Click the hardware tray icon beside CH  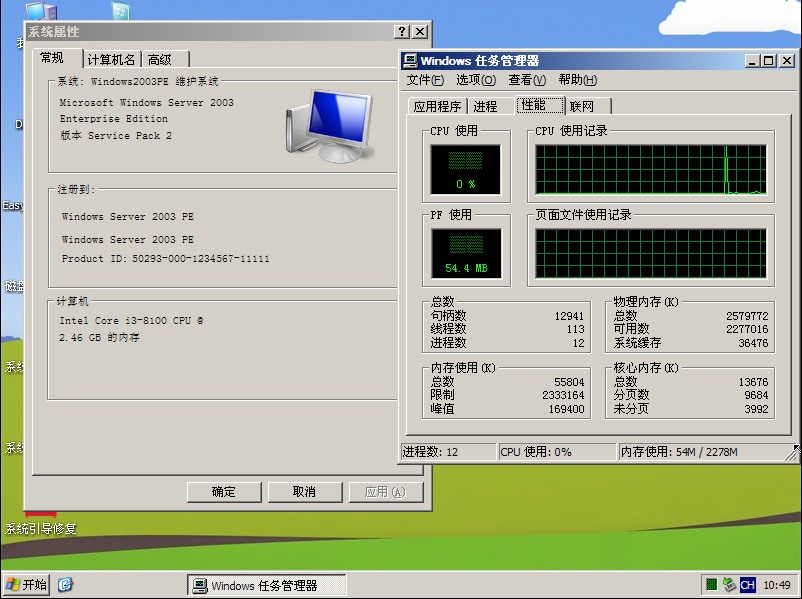[x=729, y=584]
